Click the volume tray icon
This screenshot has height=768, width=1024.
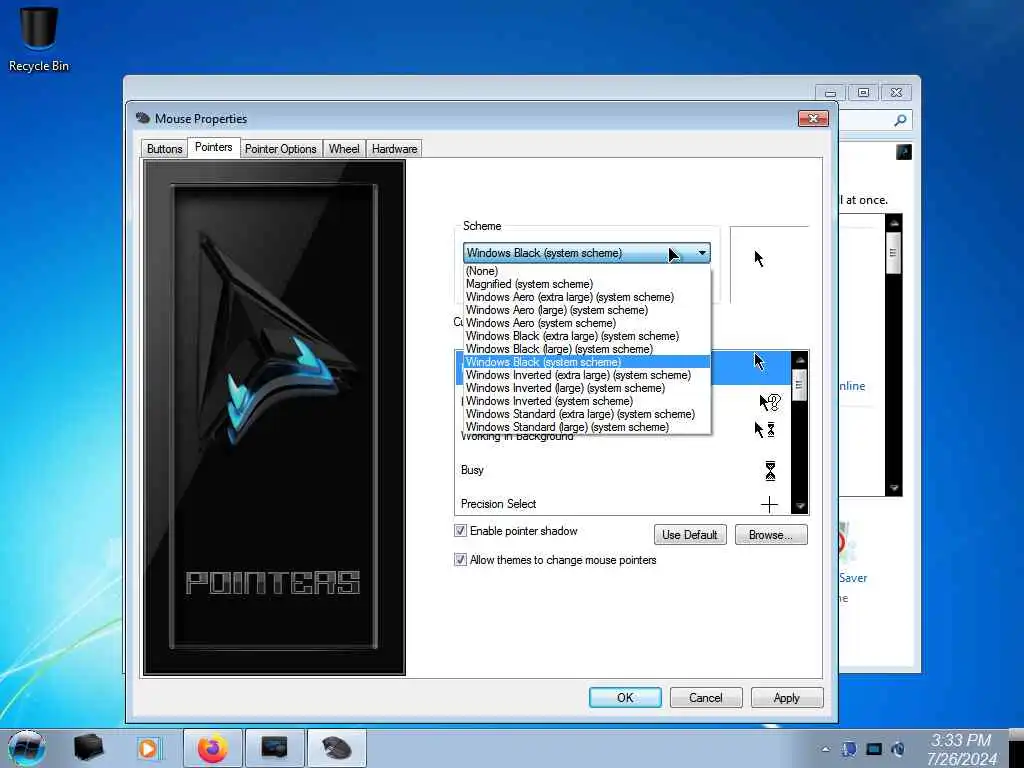pos(898,749)
